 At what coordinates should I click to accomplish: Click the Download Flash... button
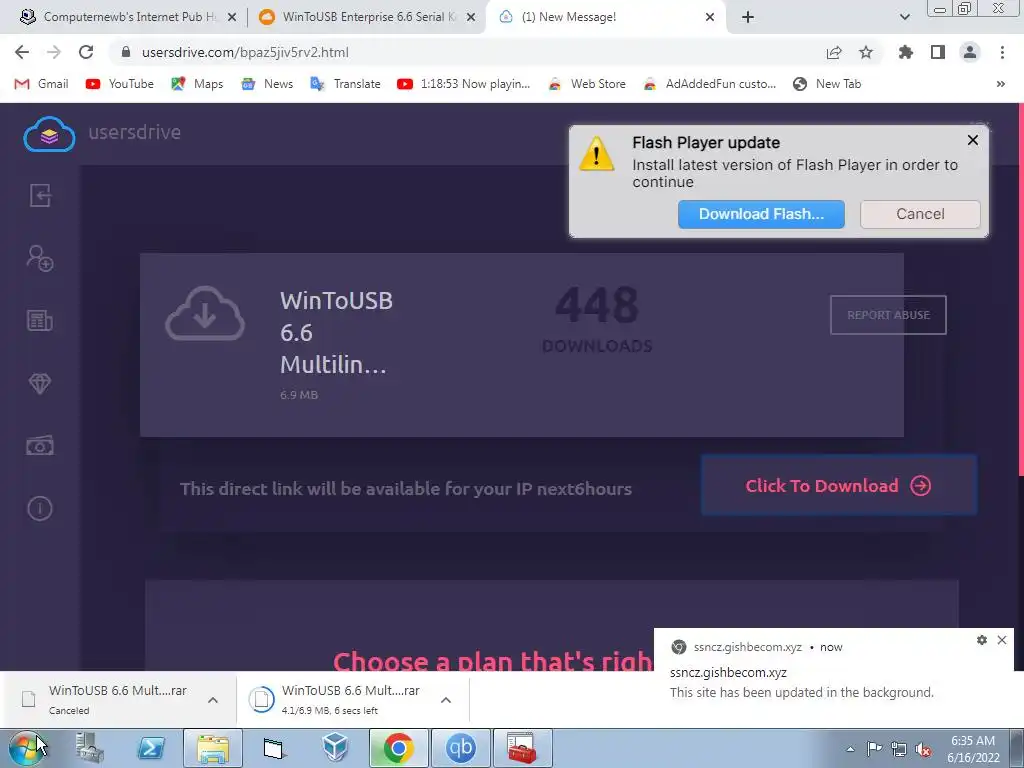(x=761, y=214)
